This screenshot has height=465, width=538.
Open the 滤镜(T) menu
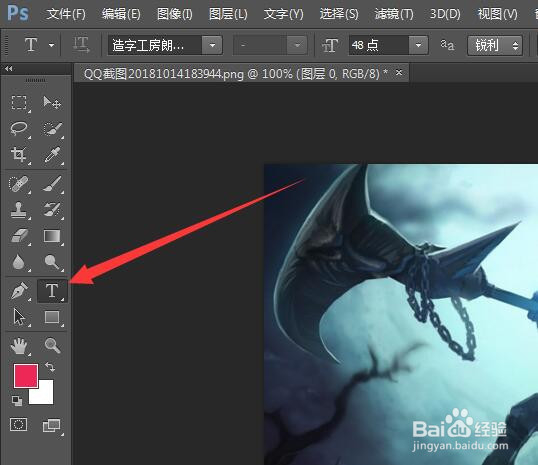pos(394,14)
